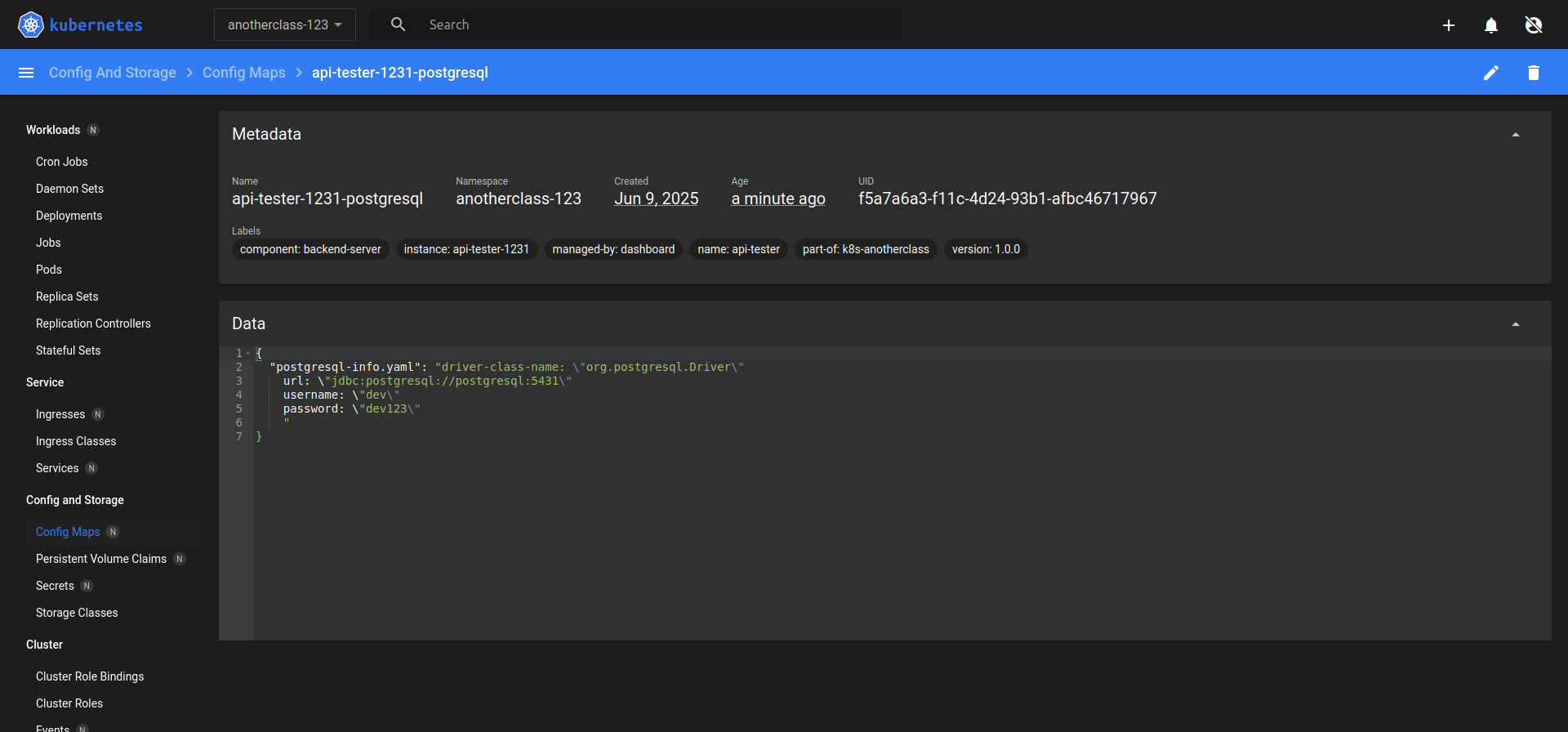Image resolution: width=1568 pixels, height=732 pixels.
Task: Click the Namespace value anotherclass-123
Action: point(519,199)
